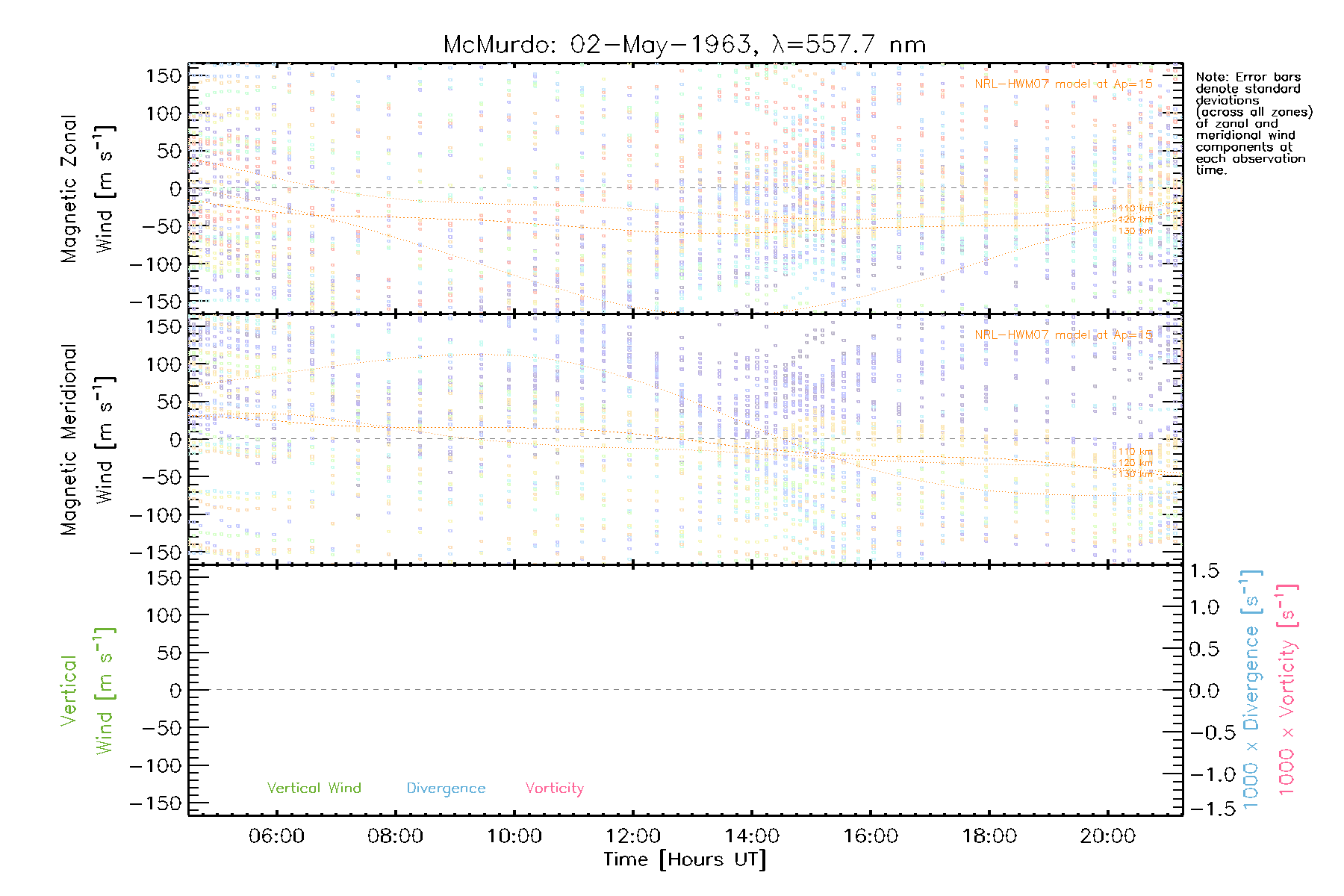Image resolution: width=1344 pixels, height=896 pixels.
Task: Click the error bars note text
Action: pos(1253,123)
